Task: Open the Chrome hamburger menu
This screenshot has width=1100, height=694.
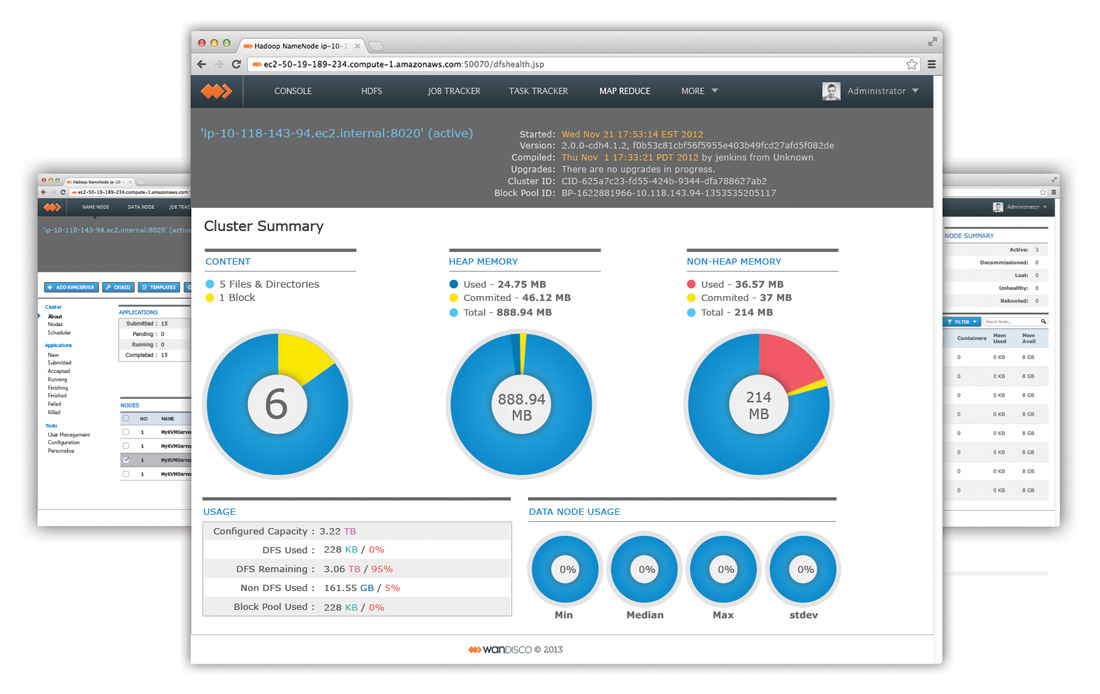Action: pos(932,65)
